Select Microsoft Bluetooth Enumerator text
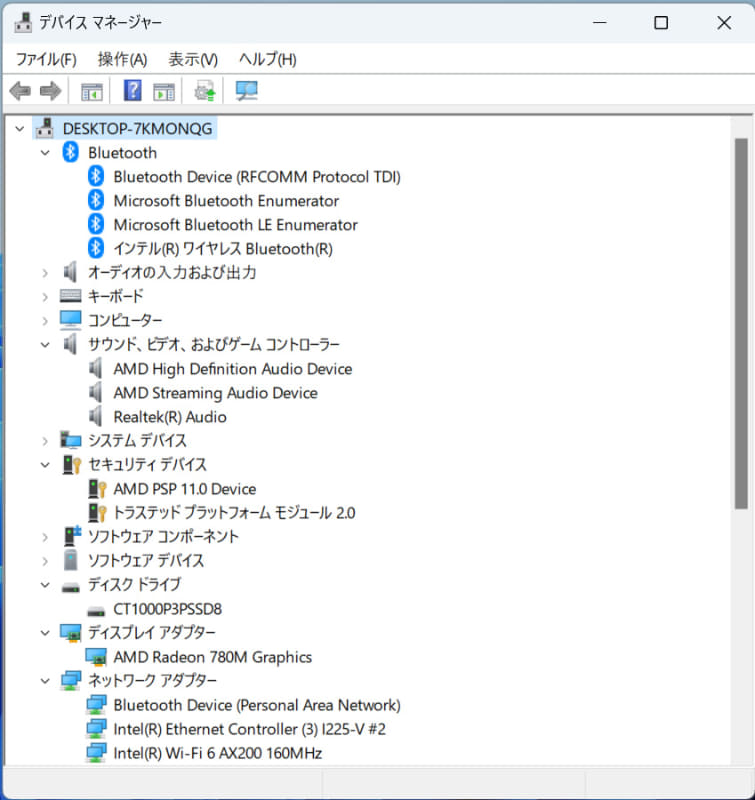This screenshot has width=755, height=800. point(226,201)
